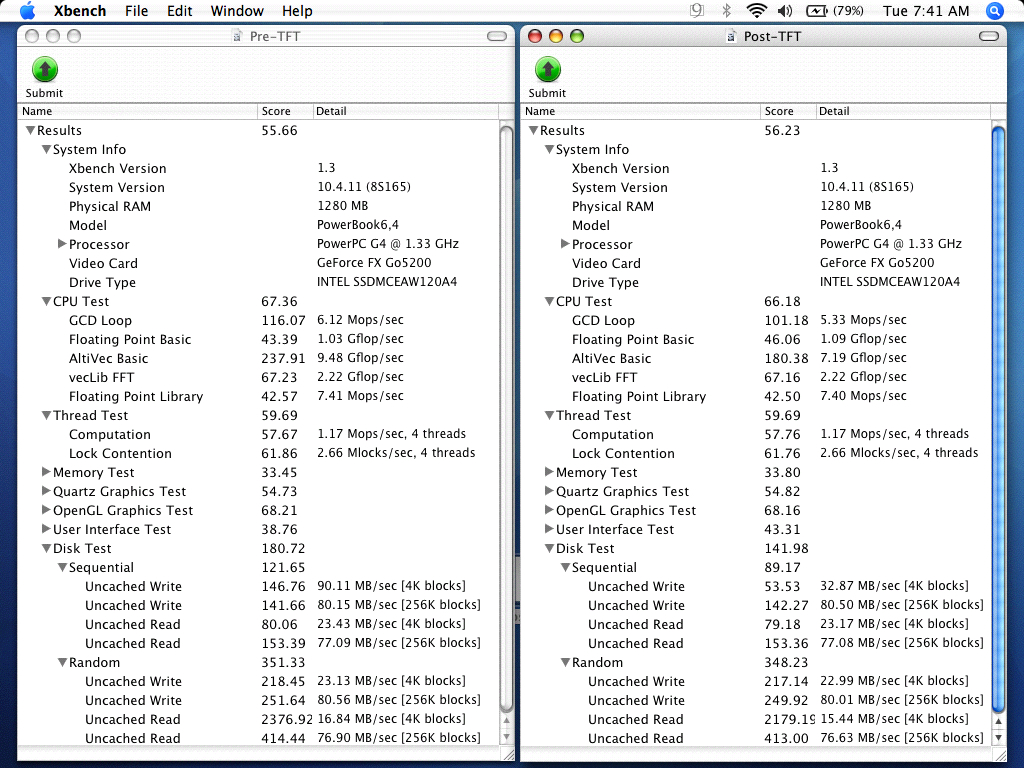
Task: Select Physical RAM row in Pre-TFT window
Action: pos(258,206)
